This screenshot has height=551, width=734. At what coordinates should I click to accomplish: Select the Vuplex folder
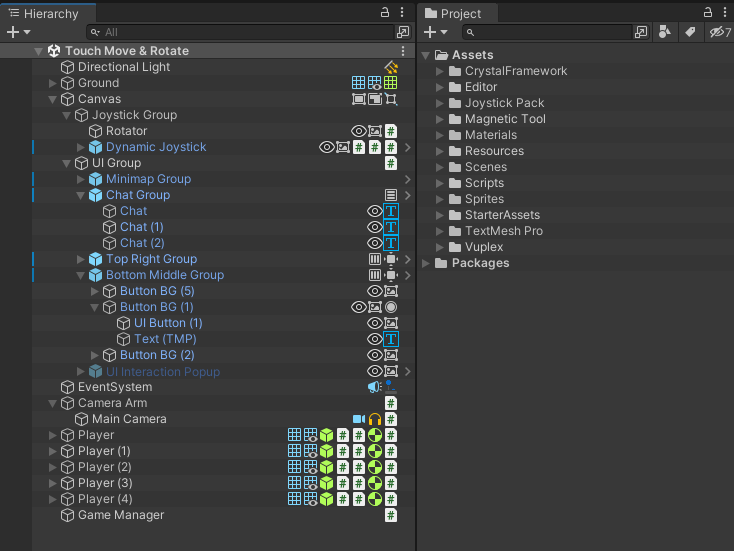tap(484, 247)
